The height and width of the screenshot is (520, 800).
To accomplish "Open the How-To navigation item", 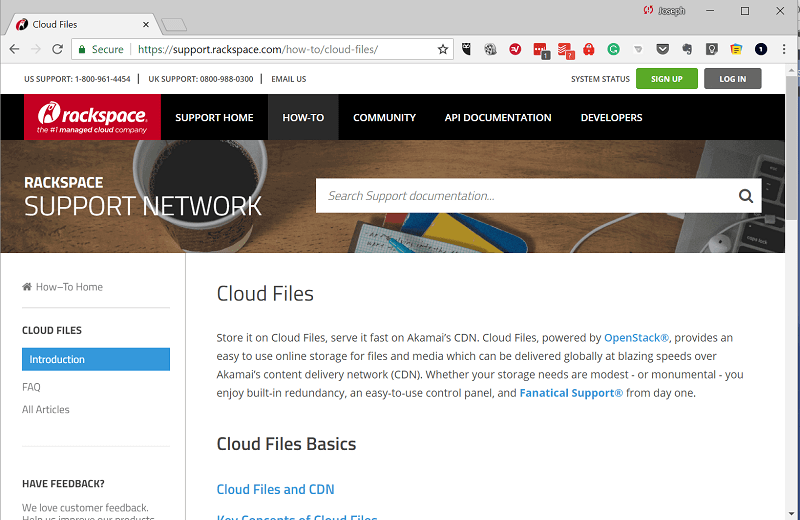I will pyautogui.click(x=303, y=117).
